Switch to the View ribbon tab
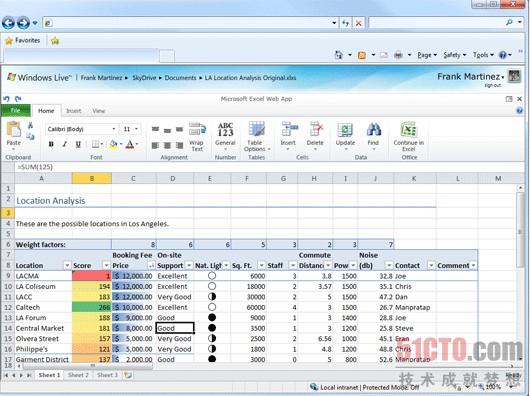Viewport: 530px width, 396px height. coord(99,111)
